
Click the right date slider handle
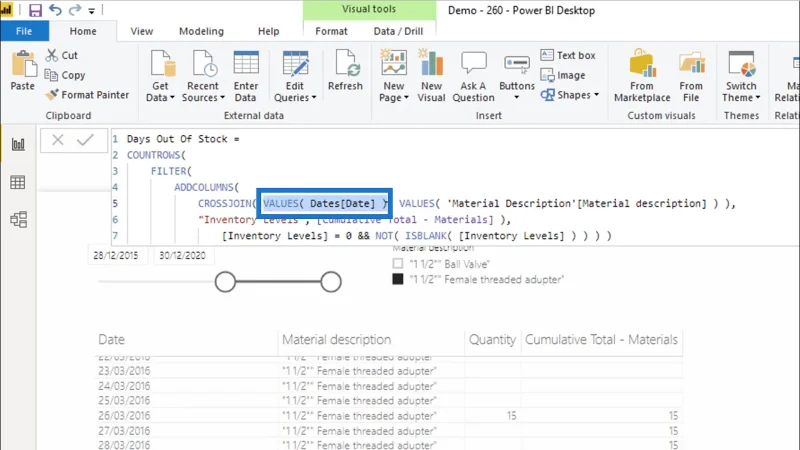click(331, 282)
